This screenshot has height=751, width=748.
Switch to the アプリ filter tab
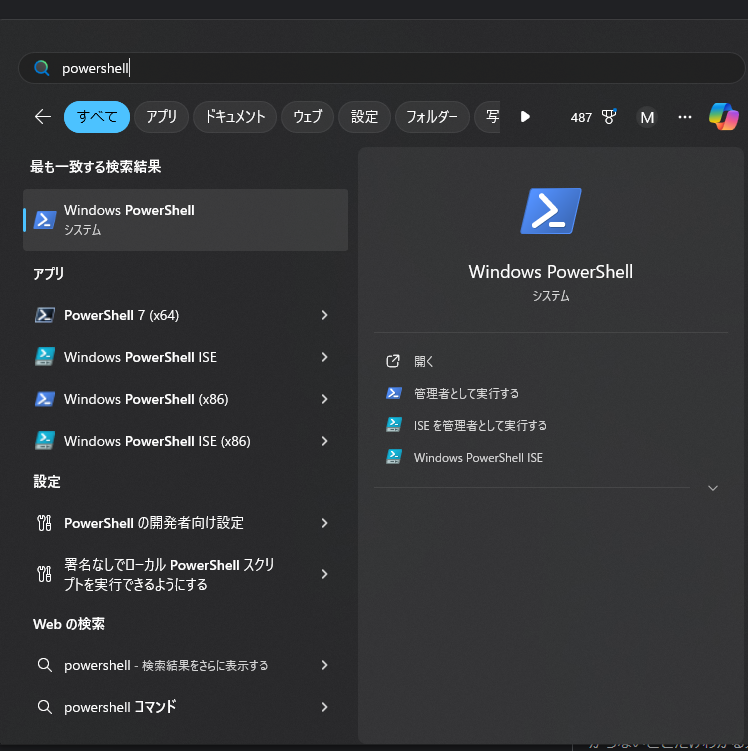tap(161, 116)
